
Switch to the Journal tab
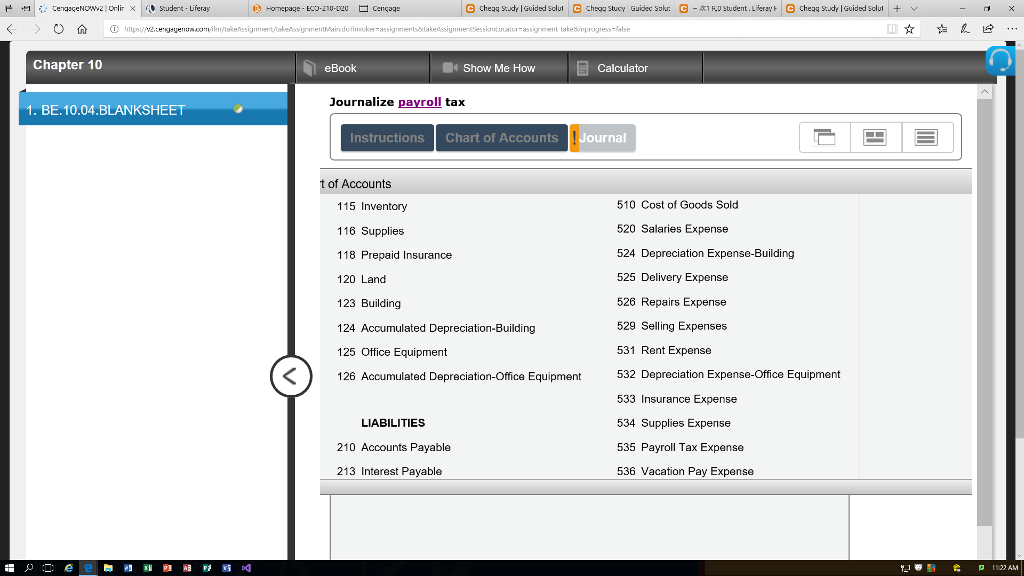coord(604,137)
